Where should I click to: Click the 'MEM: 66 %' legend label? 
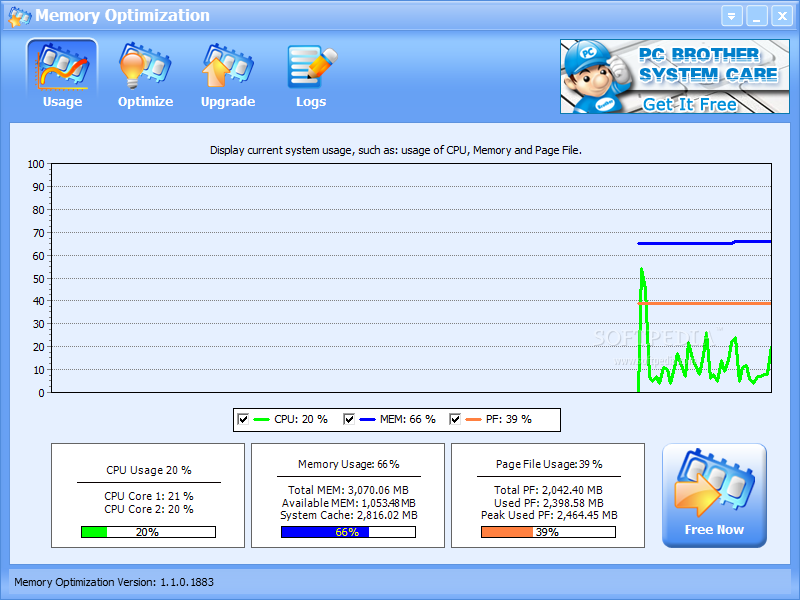tap(408, 419)
